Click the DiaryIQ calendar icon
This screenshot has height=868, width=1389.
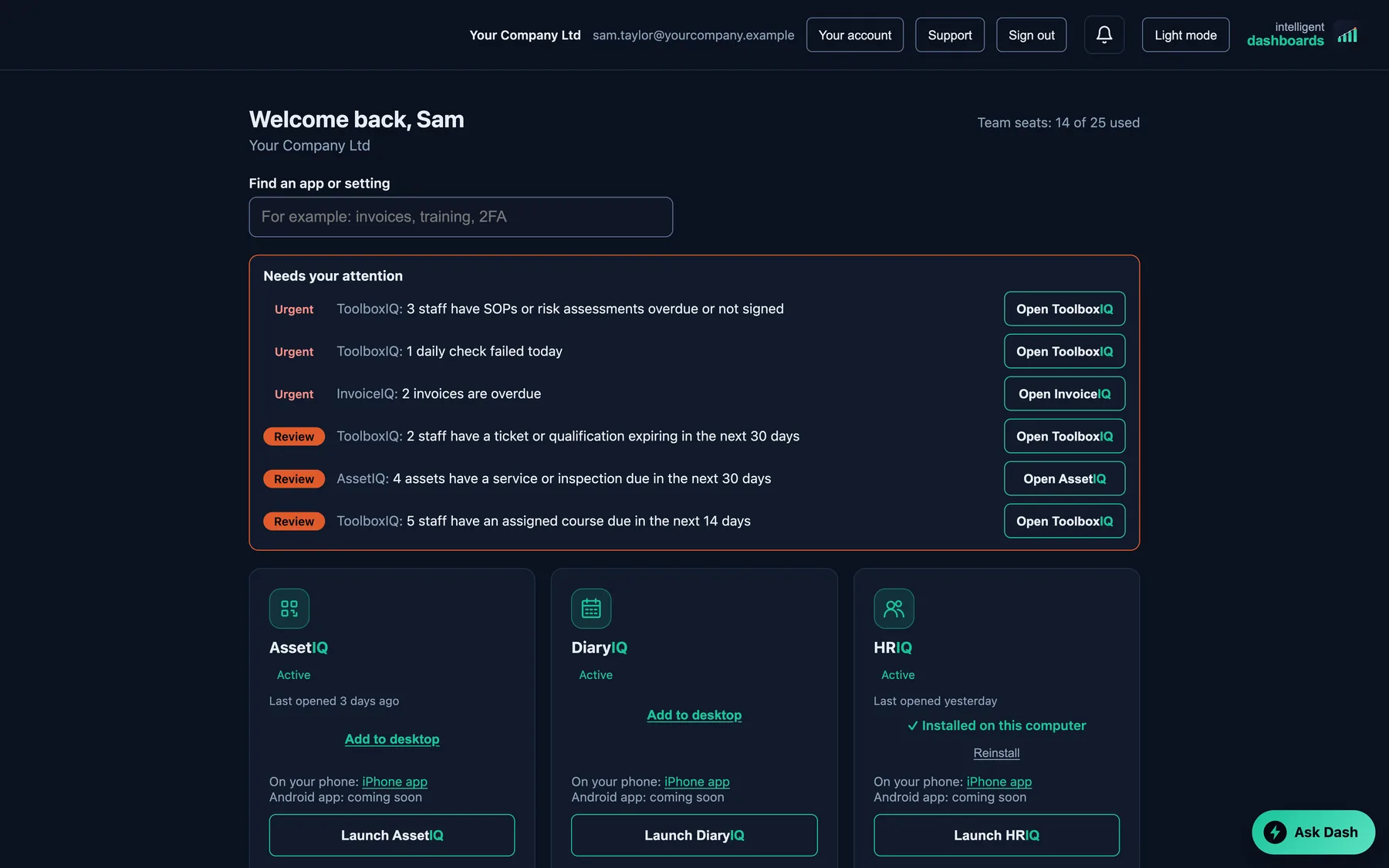point(591,609)
